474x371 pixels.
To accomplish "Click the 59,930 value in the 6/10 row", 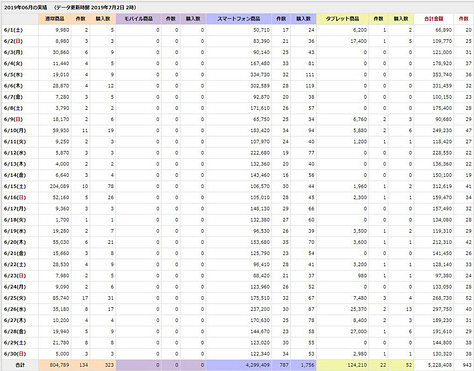I will (61, 131).
